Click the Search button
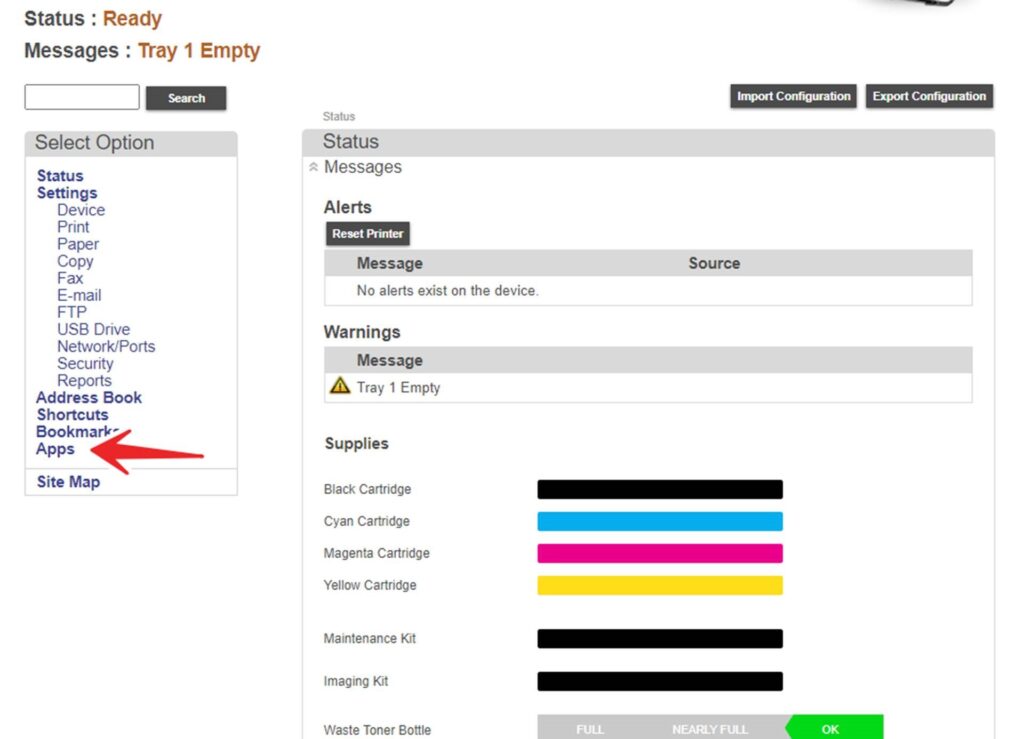The image size is (1024, 739). pos(186,98)
